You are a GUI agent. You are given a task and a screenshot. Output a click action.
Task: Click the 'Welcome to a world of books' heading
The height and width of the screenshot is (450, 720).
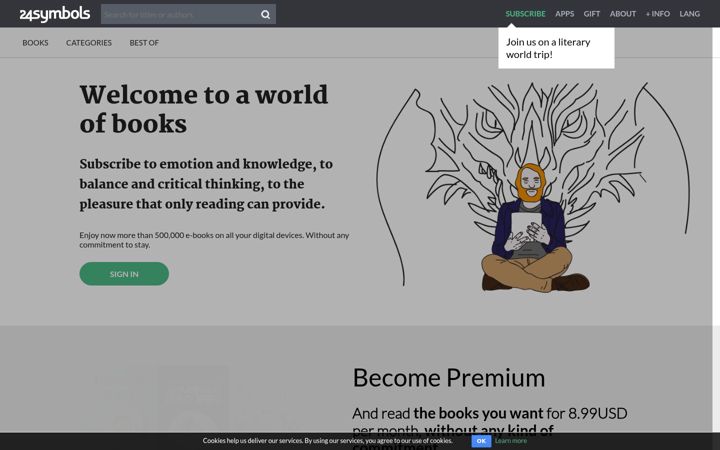[203, 109]
